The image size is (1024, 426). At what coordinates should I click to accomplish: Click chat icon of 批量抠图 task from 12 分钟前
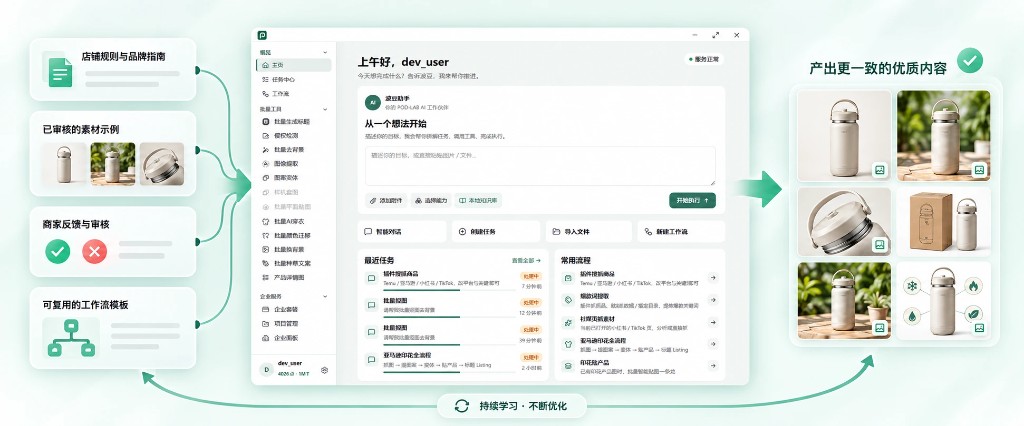(372, 306)
